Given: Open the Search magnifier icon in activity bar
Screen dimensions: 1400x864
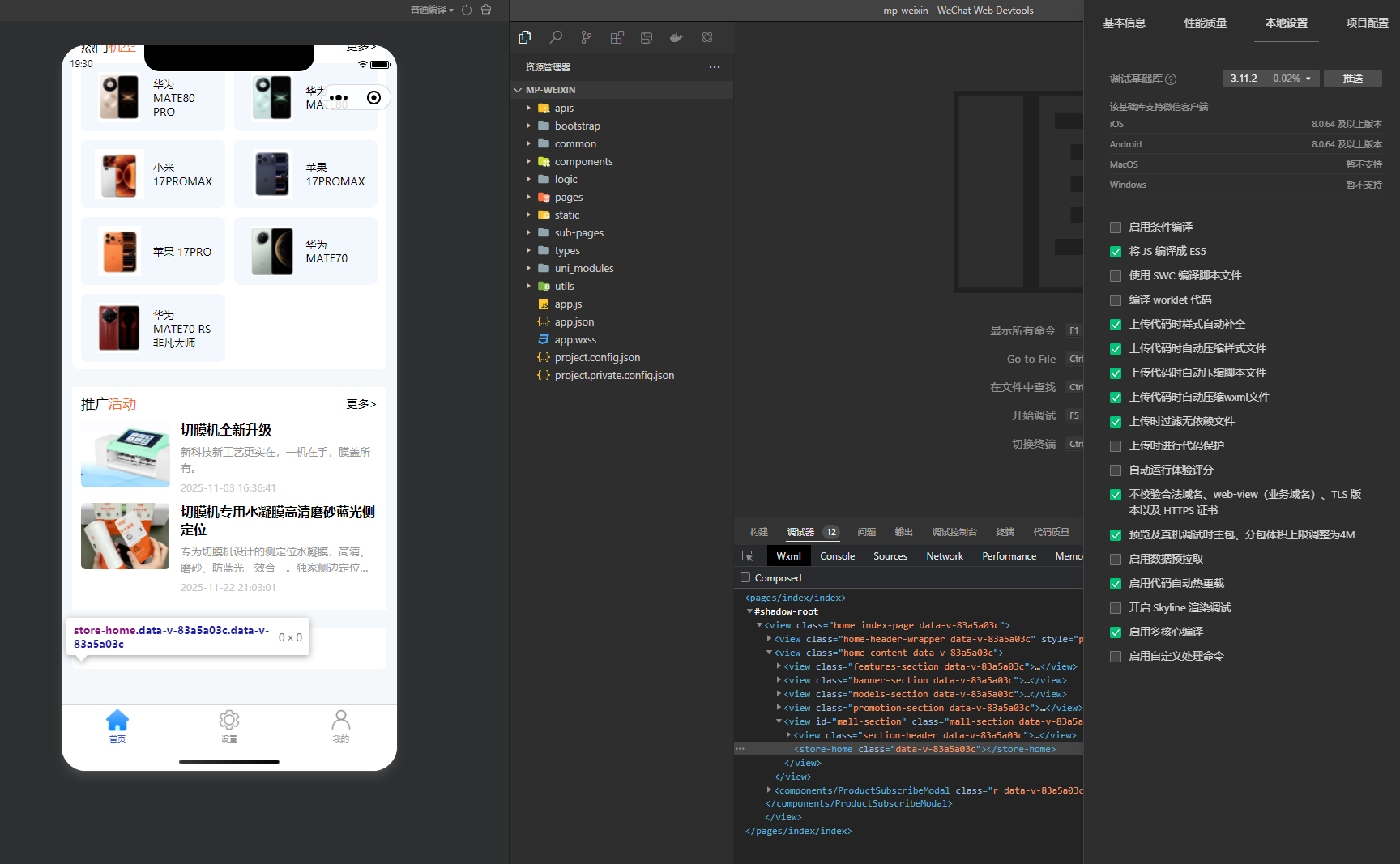Looking at the screenshot, I should tap(556, 37).
